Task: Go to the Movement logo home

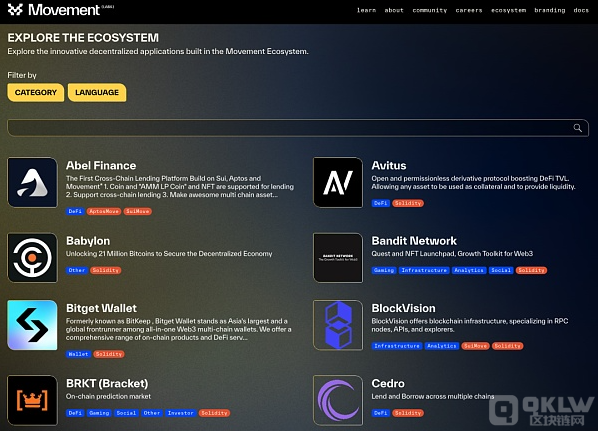Action: (x=60, y=10)
